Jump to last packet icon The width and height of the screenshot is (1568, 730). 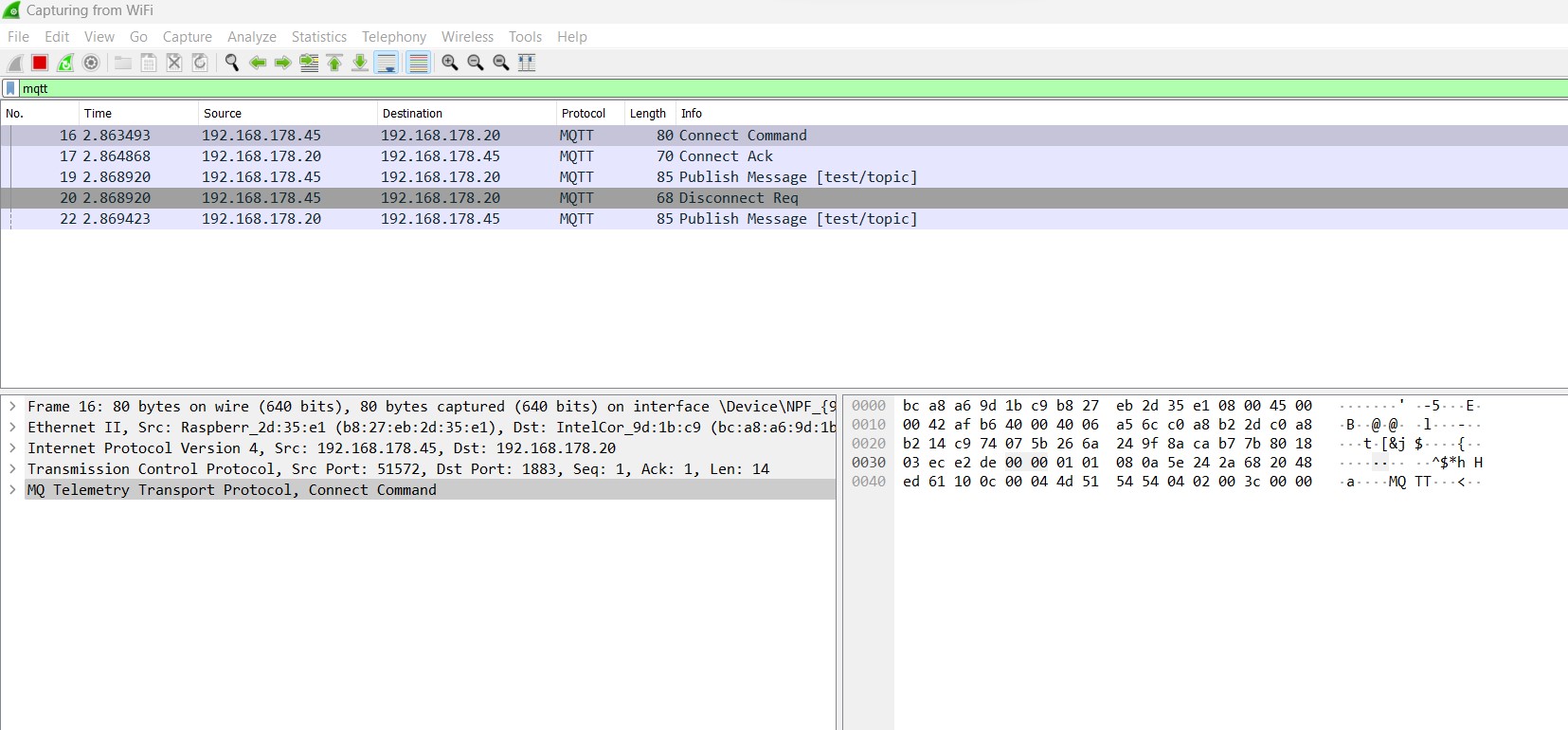[360, 63]
